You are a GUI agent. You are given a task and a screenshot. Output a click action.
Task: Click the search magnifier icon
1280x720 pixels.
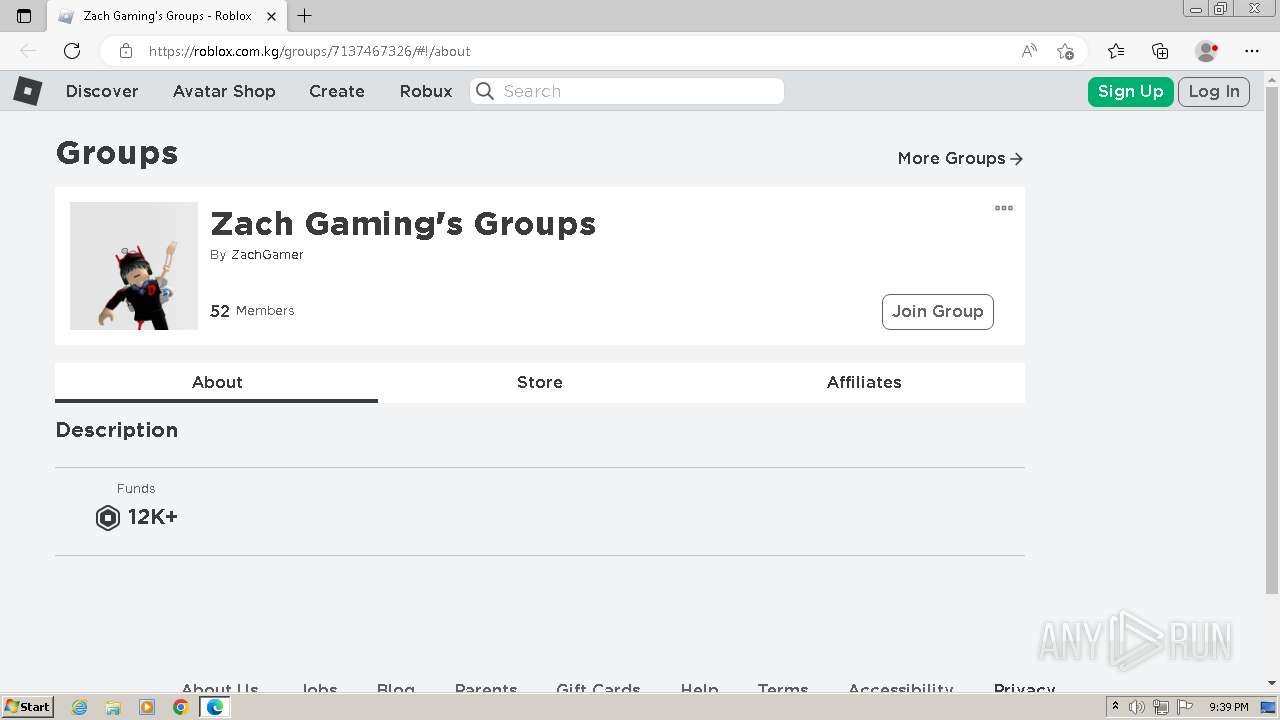485,91
